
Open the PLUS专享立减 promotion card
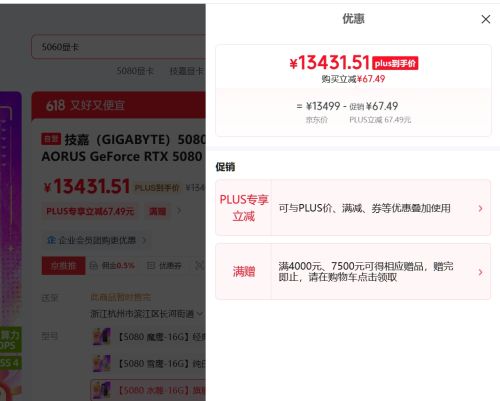353,208
